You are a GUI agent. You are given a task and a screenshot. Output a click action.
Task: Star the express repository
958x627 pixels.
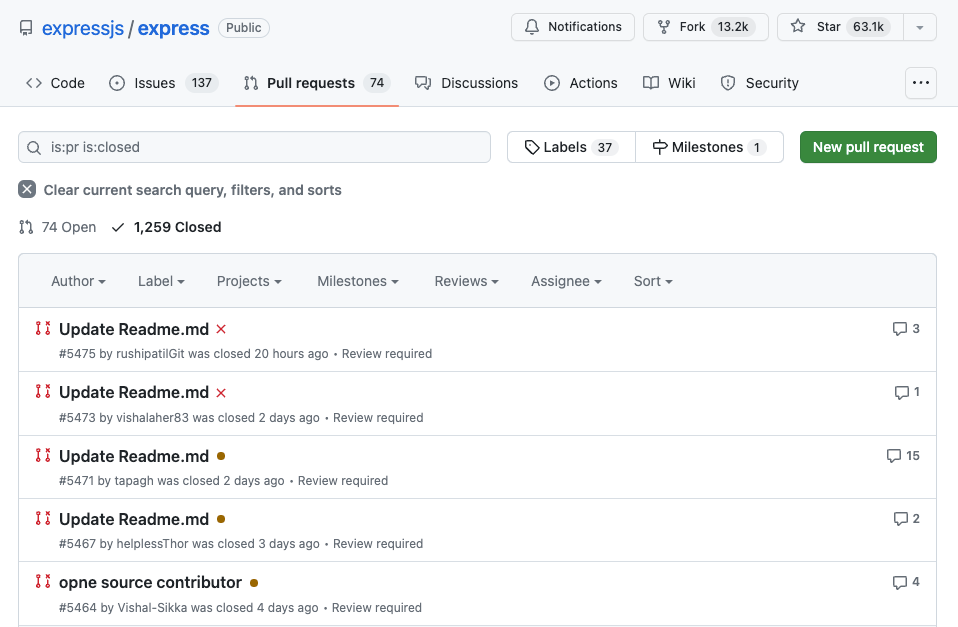840,27
